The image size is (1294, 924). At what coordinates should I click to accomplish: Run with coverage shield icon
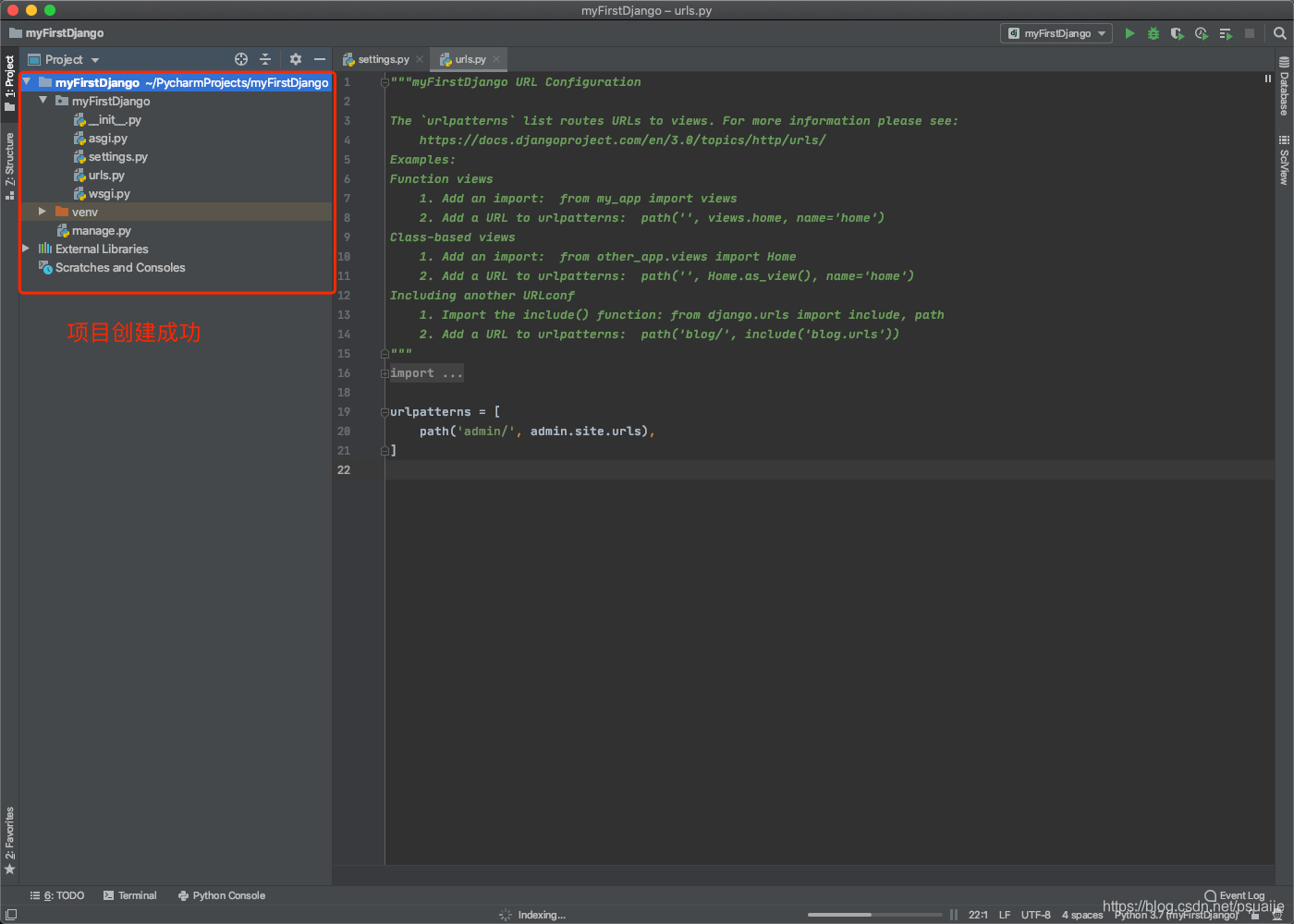click(1178, 33)
